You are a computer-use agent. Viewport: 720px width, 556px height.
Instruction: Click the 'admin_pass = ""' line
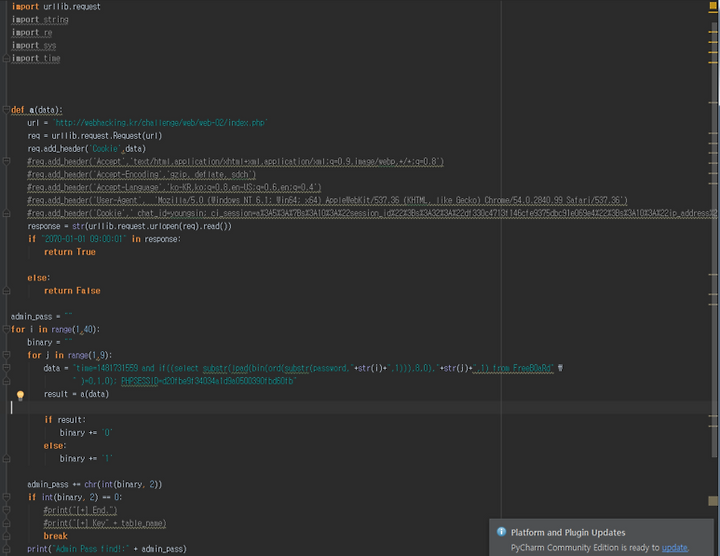(41, 316)
